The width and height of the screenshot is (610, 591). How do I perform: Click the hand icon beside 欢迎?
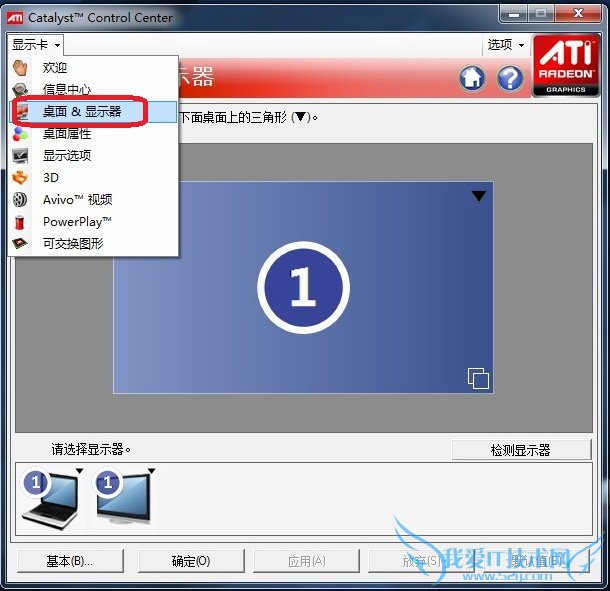click(20, 67)
